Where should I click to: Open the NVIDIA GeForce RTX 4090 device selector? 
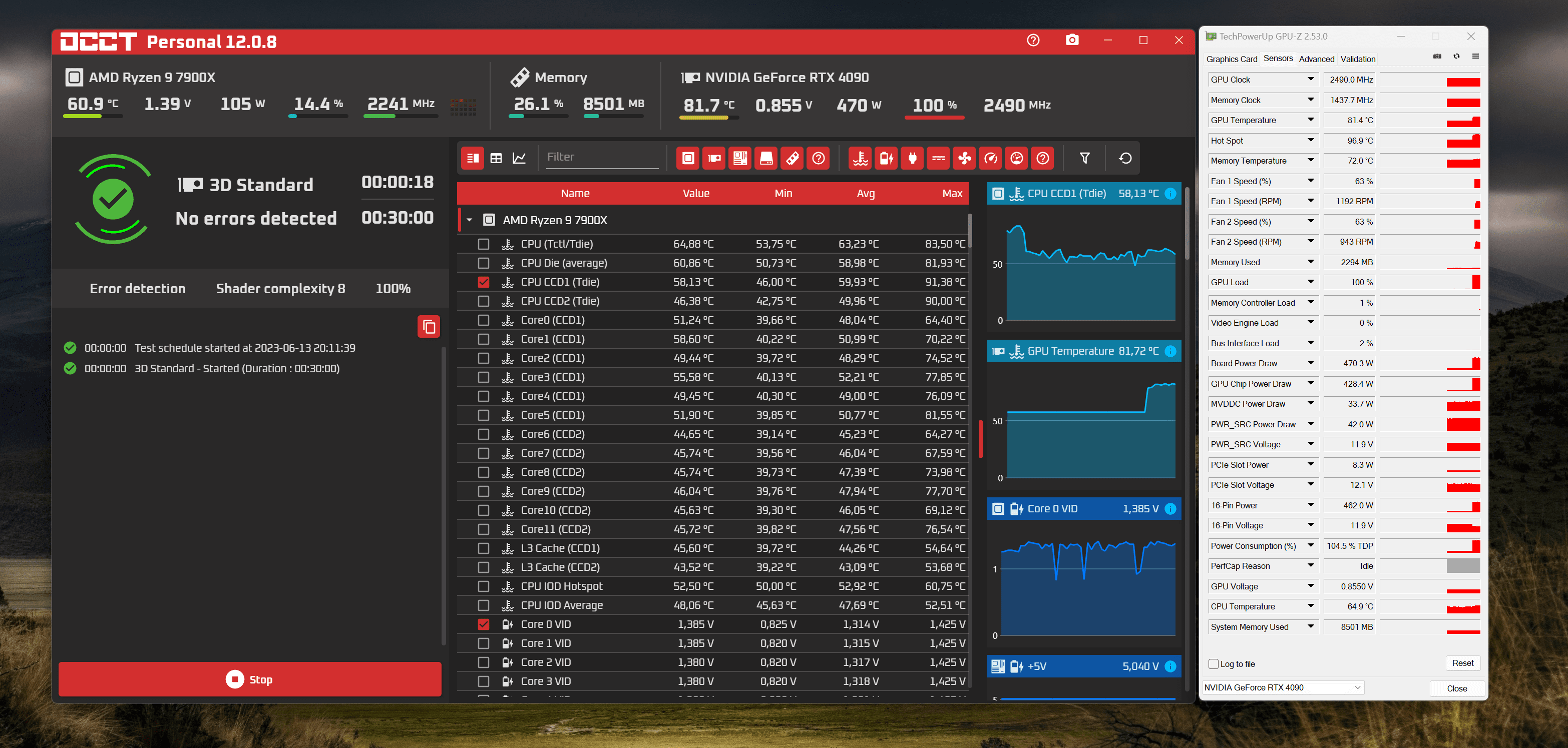click(1282, 687)
